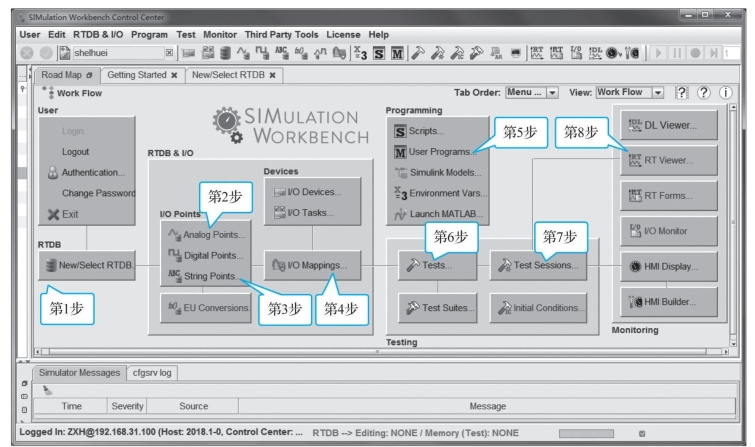Click the I/O Monitor toolbar icon
The image size is (755, 447).
576,53
